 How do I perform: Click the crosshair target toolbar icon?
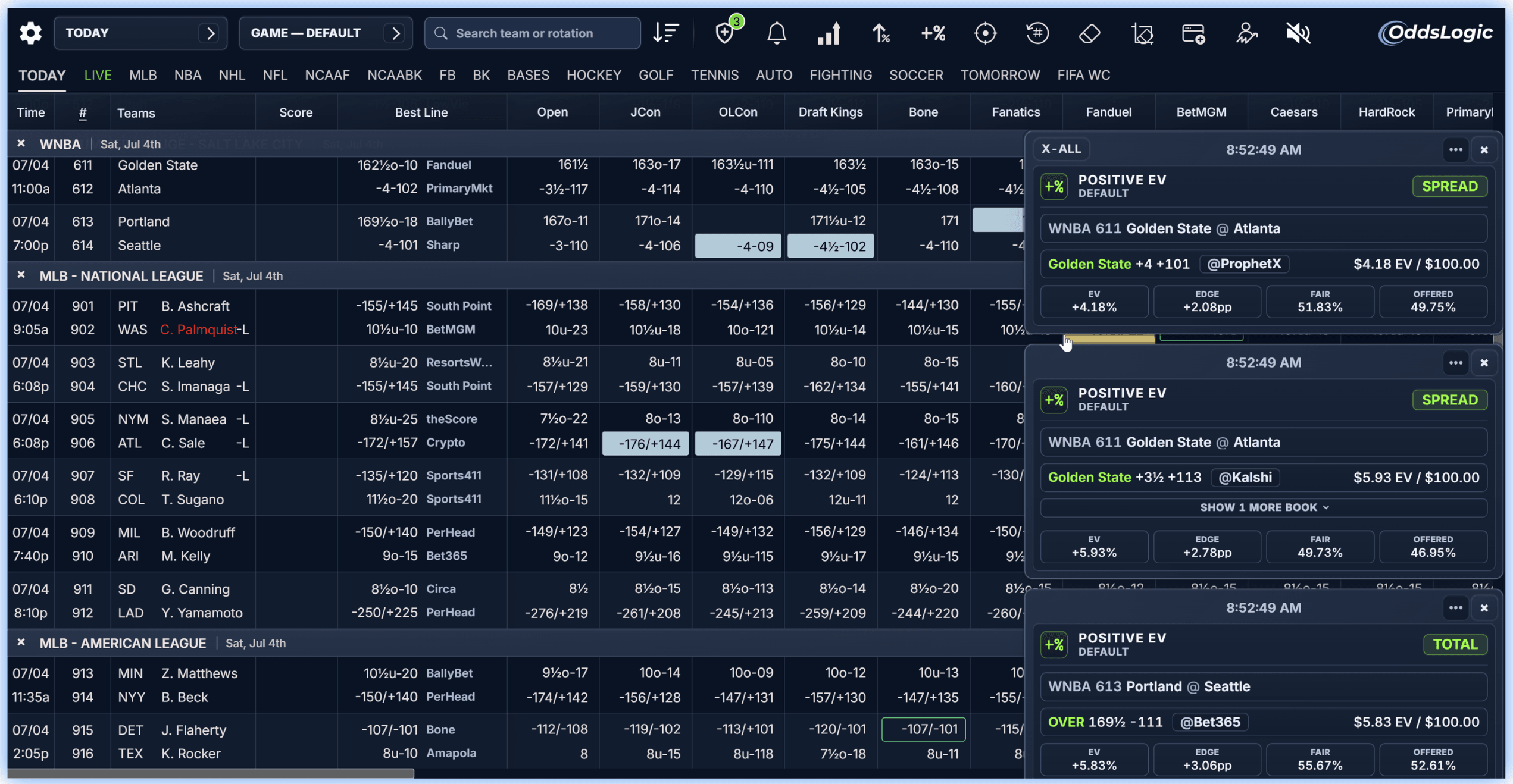(x=985, y=33)
